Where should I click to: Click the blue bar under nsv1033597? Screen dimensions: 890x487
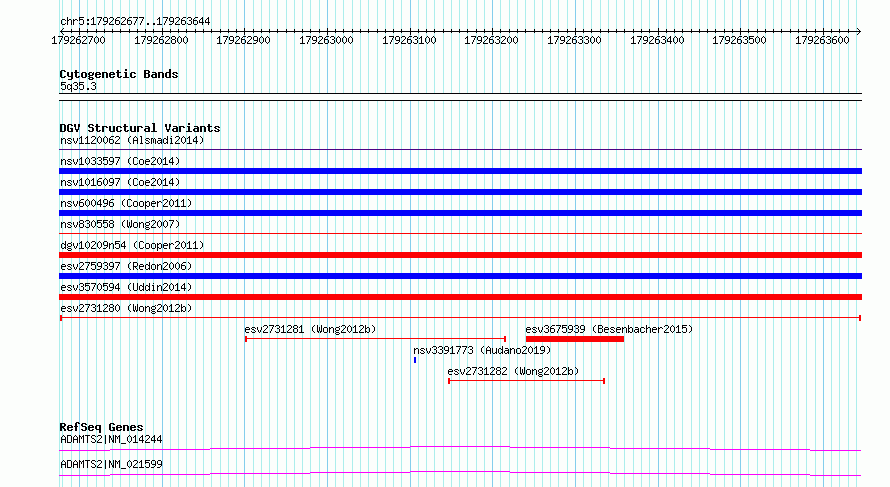[x=460, y=171]
